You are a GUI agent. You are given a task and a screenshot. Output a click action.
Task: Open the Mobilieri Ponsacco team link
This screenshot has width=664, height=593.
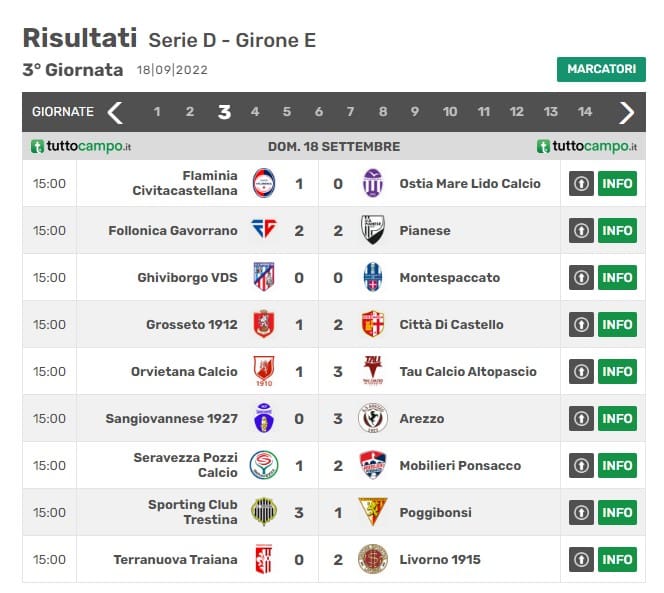(x=459, y=465)
